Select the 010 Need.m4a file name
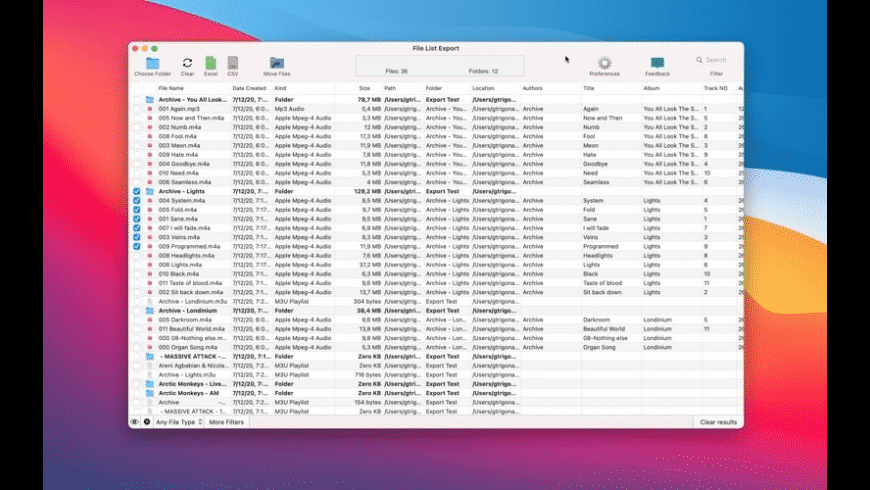Viewport: 870px width, 490px height. pos(178,173)
